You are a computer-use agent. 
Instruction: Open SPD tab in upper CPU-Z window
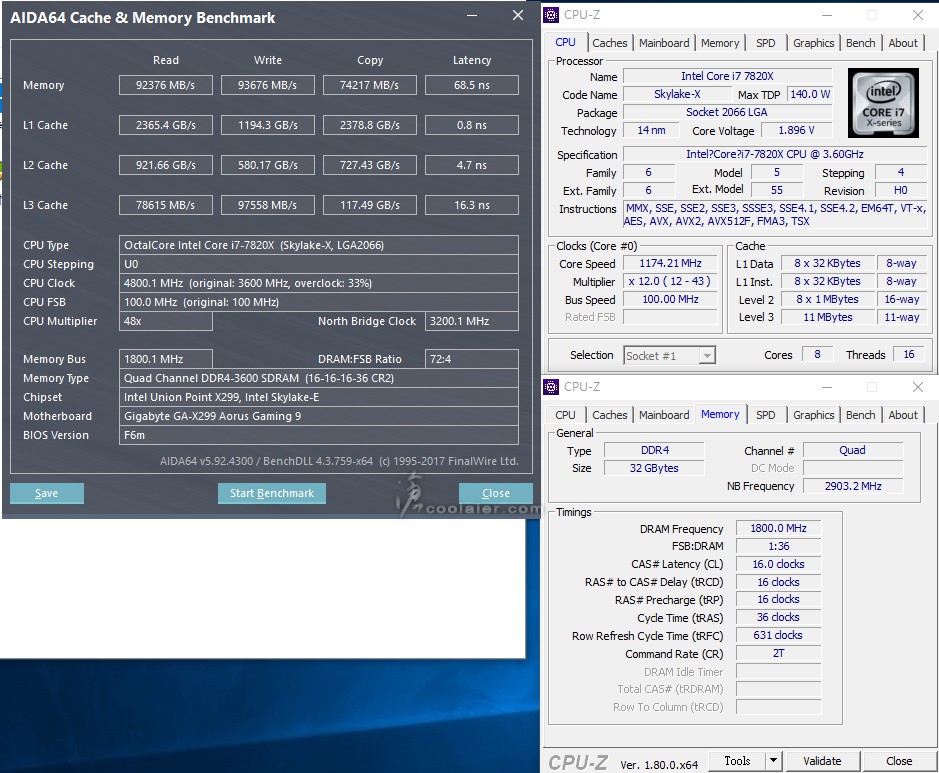pyautogui.click(x=765, y=43)
